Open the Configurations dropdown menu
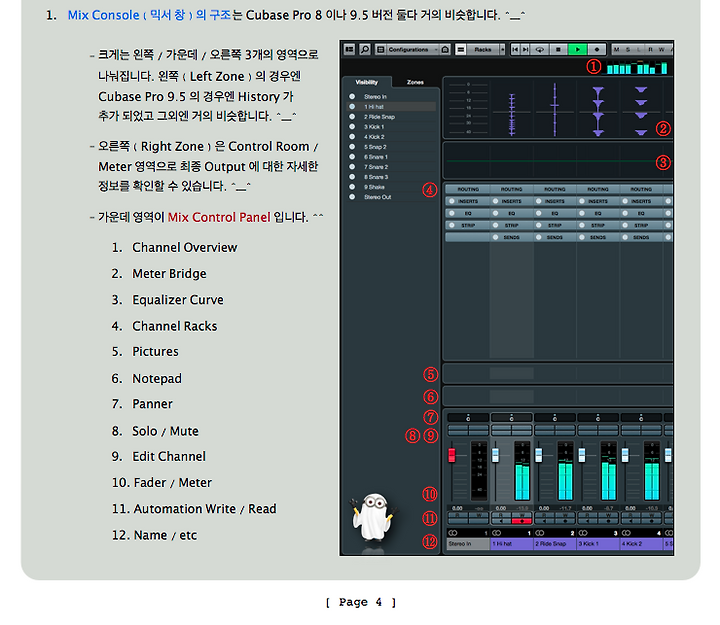Viewport: 720px width, 625px height. tap(412, 50)
